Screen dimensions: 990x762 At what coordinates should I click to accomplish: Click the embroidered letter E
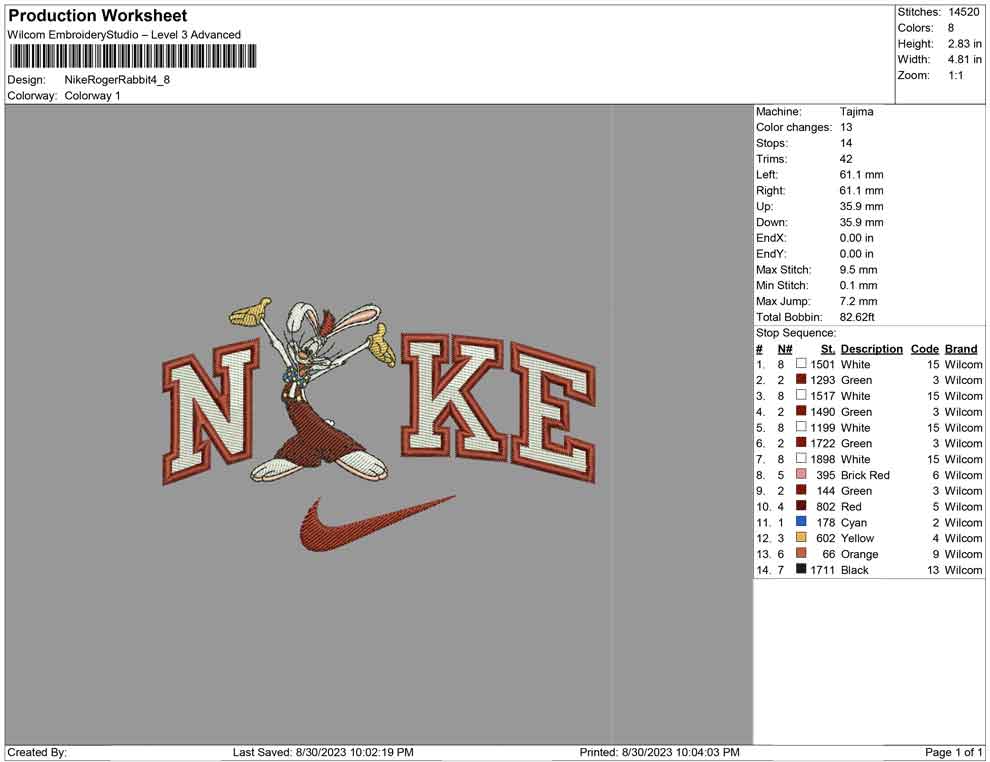click(552, 412)
